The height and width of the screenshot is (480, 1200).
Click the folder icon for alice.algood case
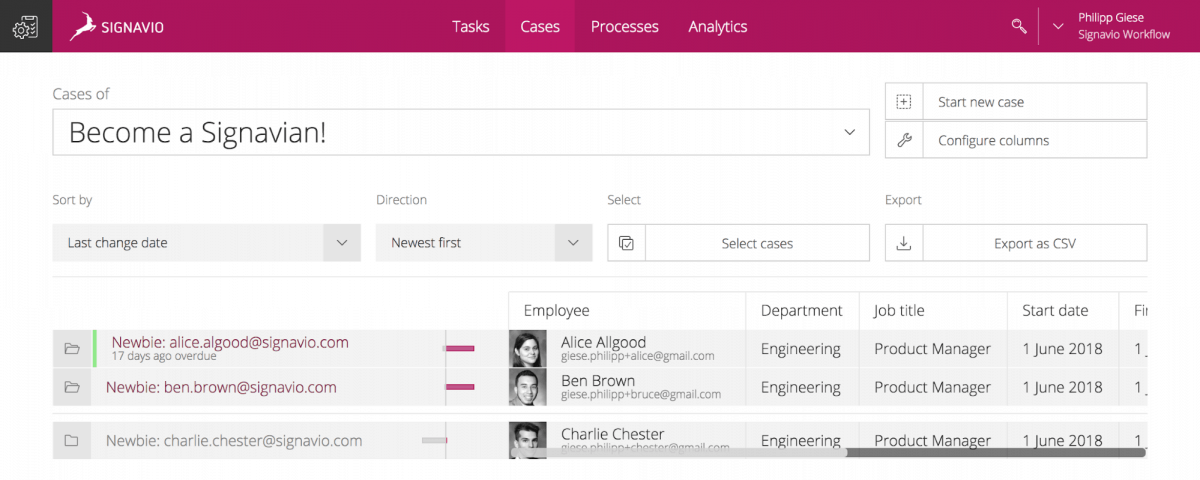(72, 349)
